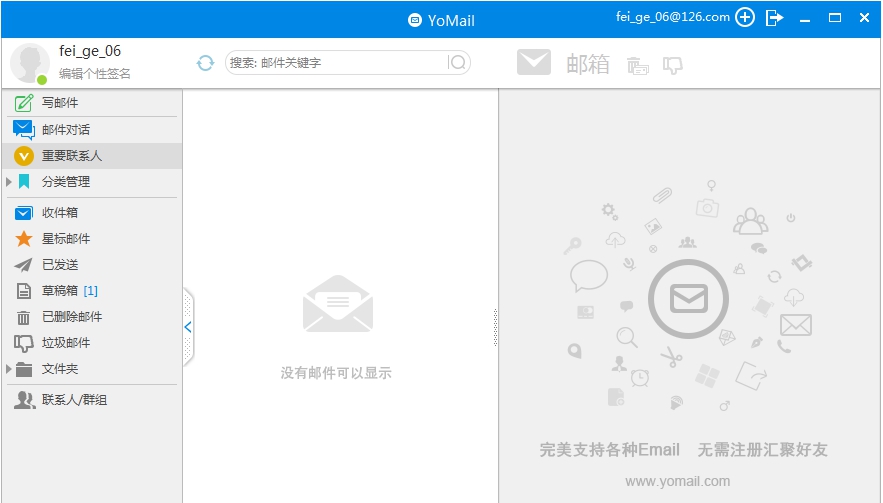Click the teal bookmark icon for 分类管理
Image resolution: width=883 pixels, height=503 pixels.
[24, 182]
